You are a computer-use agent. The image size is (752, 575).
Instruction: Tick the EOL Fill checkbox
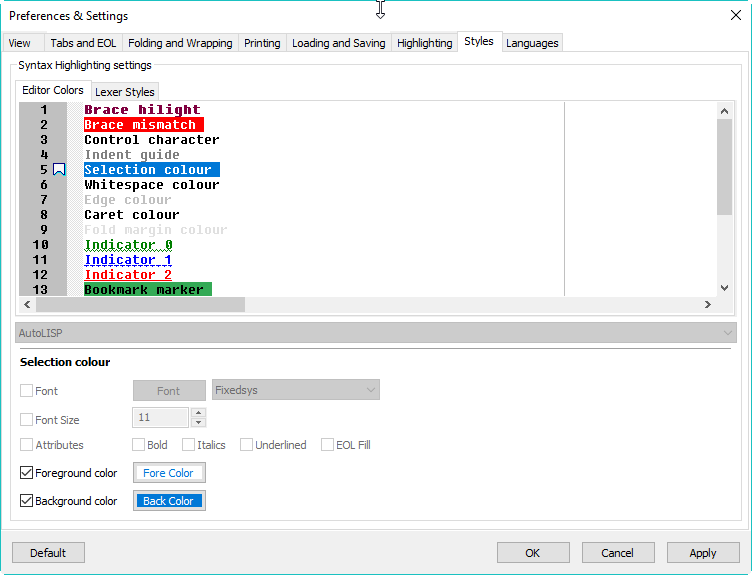pyautogui.click(x=328, y=445)
